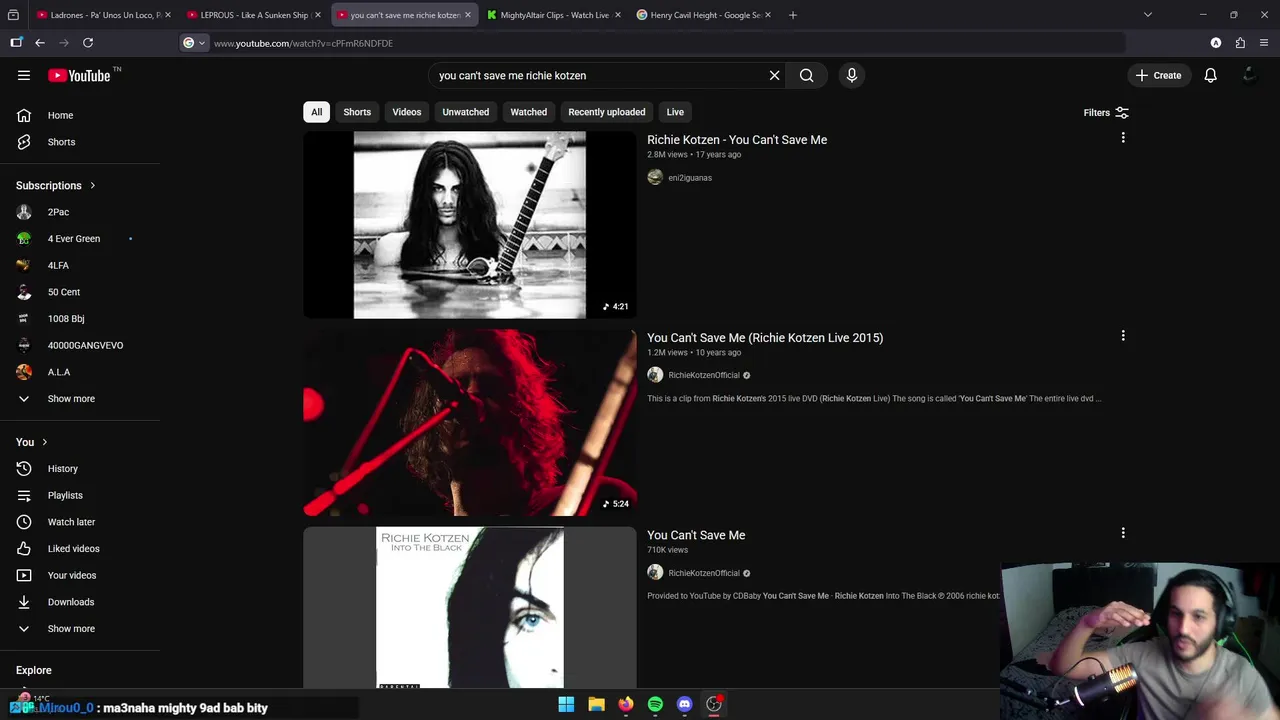Close the LEPROUS - Like A Sunken Ship tab
Viewport: 1280px width, 720px height.
click(318, 15)
